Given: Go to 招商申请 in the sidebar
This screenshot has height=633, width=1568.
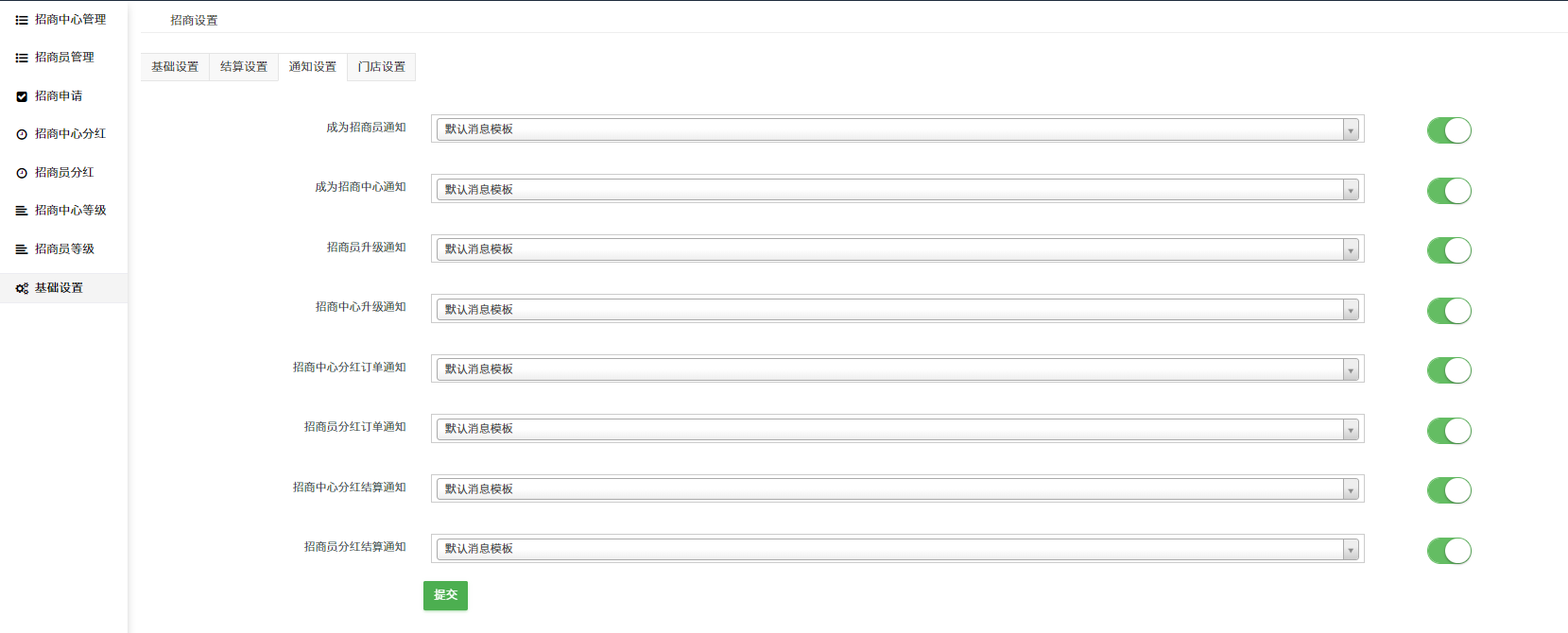Looking at the screenshot, I should click(x=59, y=96).
